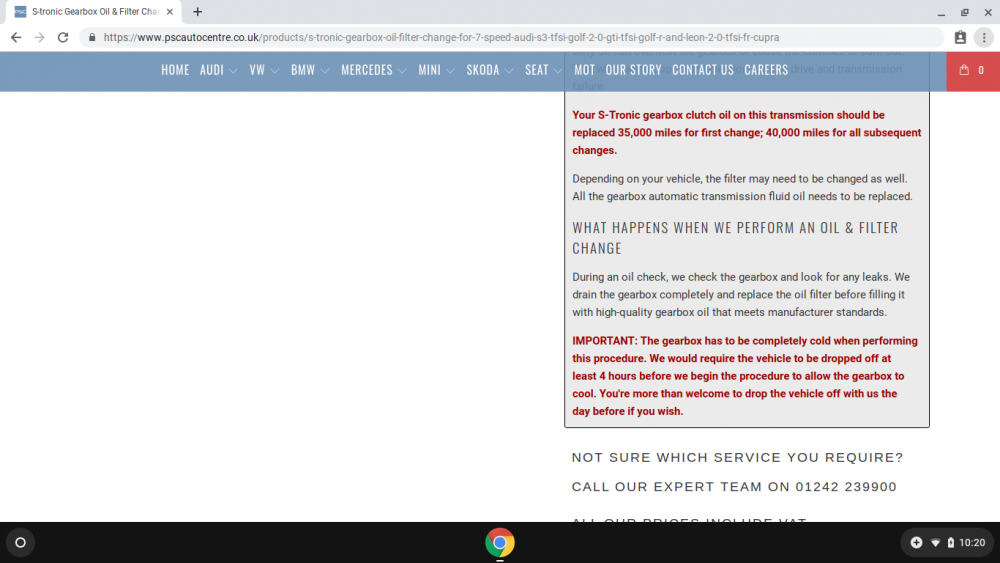This screenshot has height=563, width=1000.
Task: Click the tray plus notification icon
Action: click(x=916, y=543)
